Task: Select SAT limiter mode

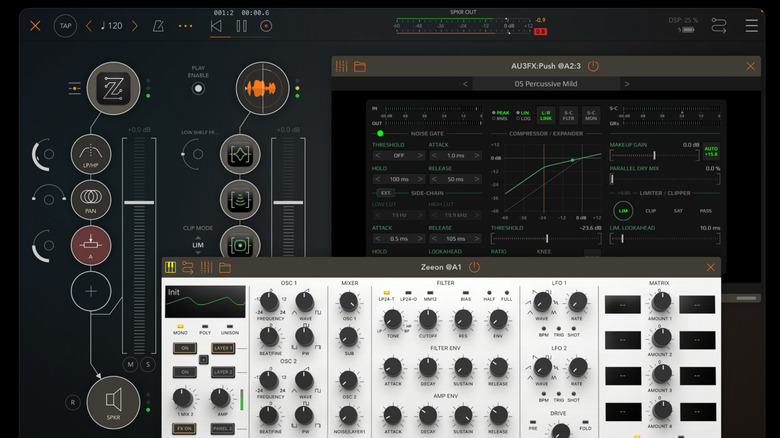Action: pyautogui.click(x=678, y=211)
